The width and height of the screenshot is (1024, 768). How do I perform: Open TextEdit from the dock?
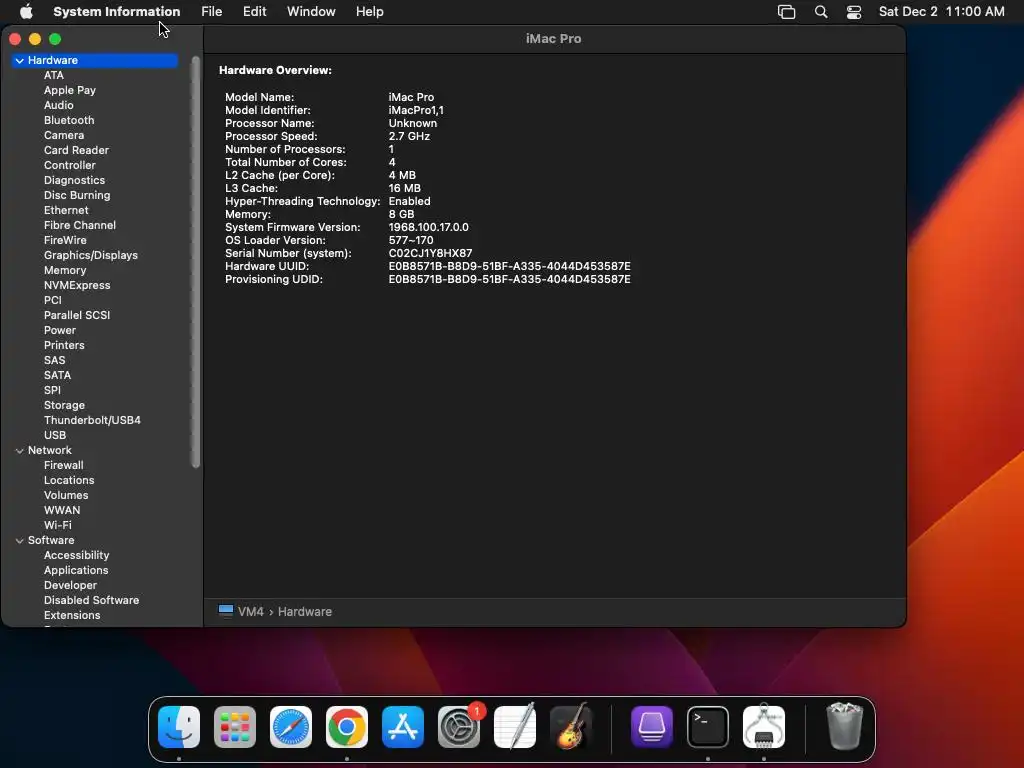515,727
